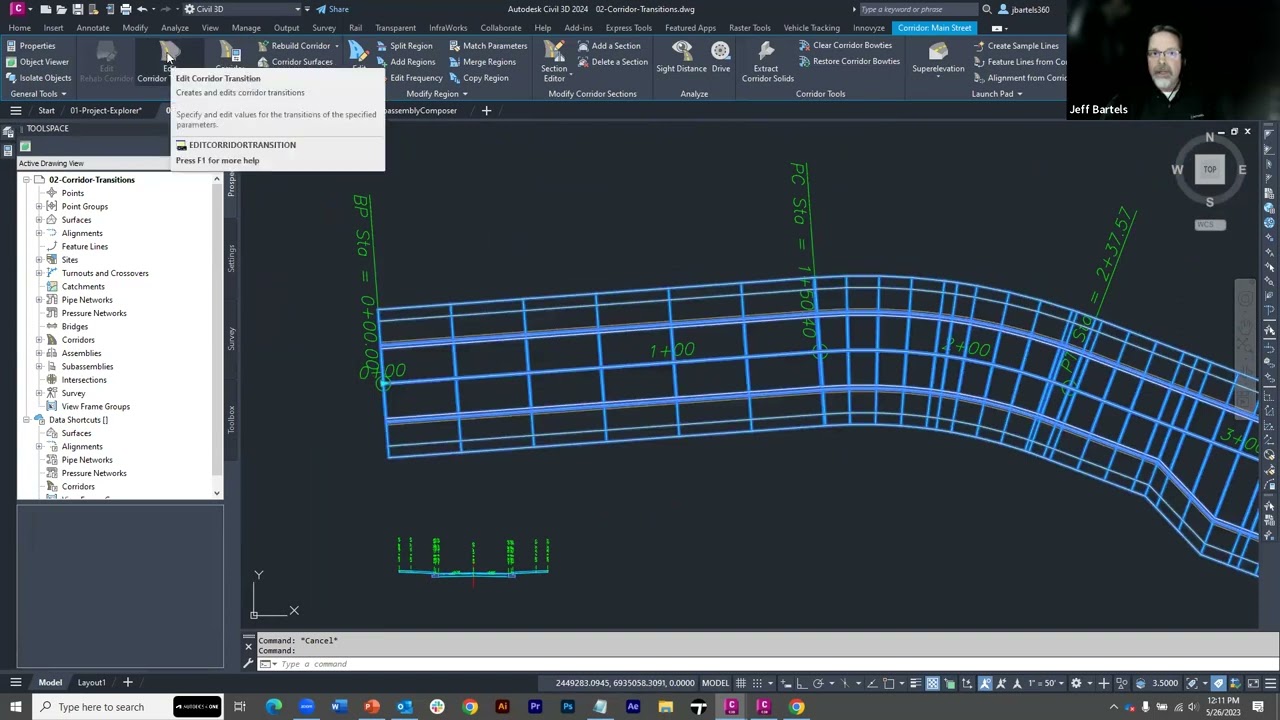Click the Open file icon in the quick access toolbar
Screen dimensions: 1280x720
pyautogui.click(x=61, y=9)
